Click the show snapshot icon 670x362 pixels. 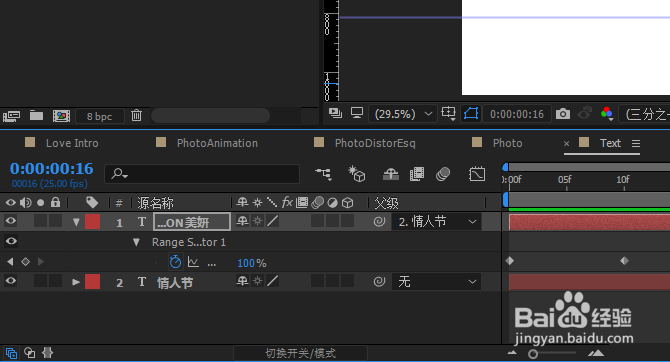click(584, 113)
